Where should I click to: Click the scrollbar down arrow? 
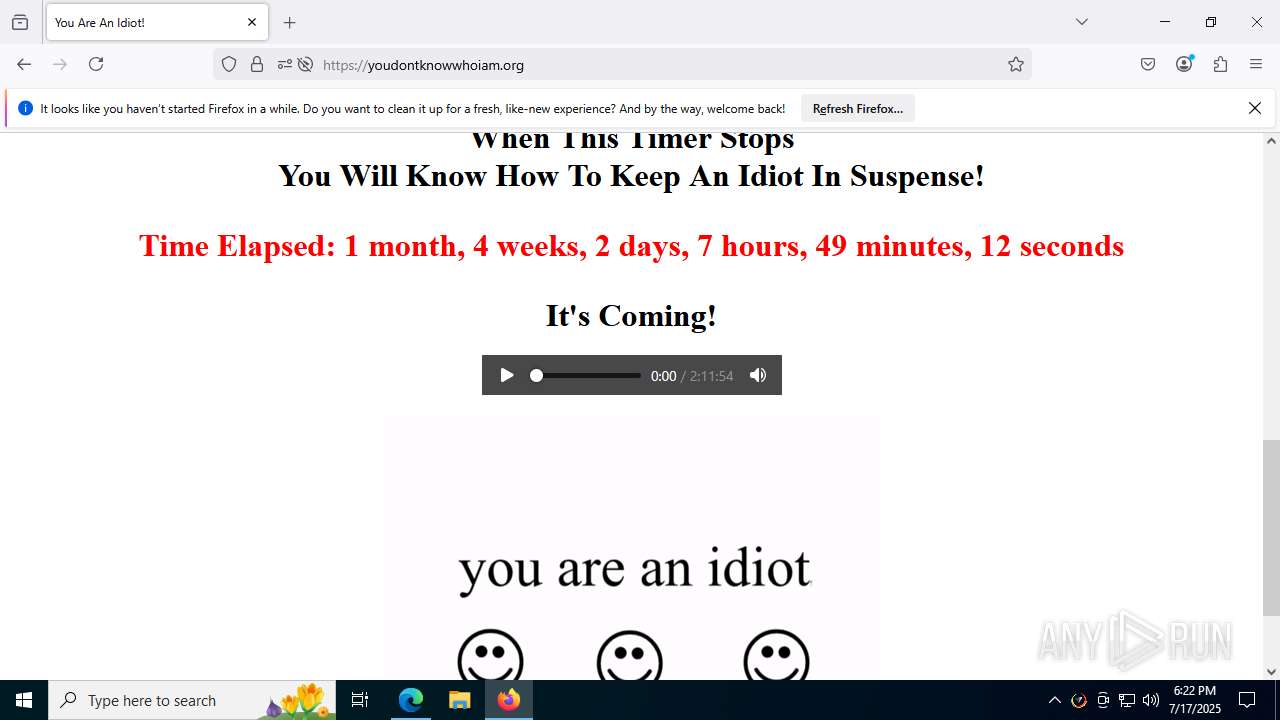(x=1271, y=672)
